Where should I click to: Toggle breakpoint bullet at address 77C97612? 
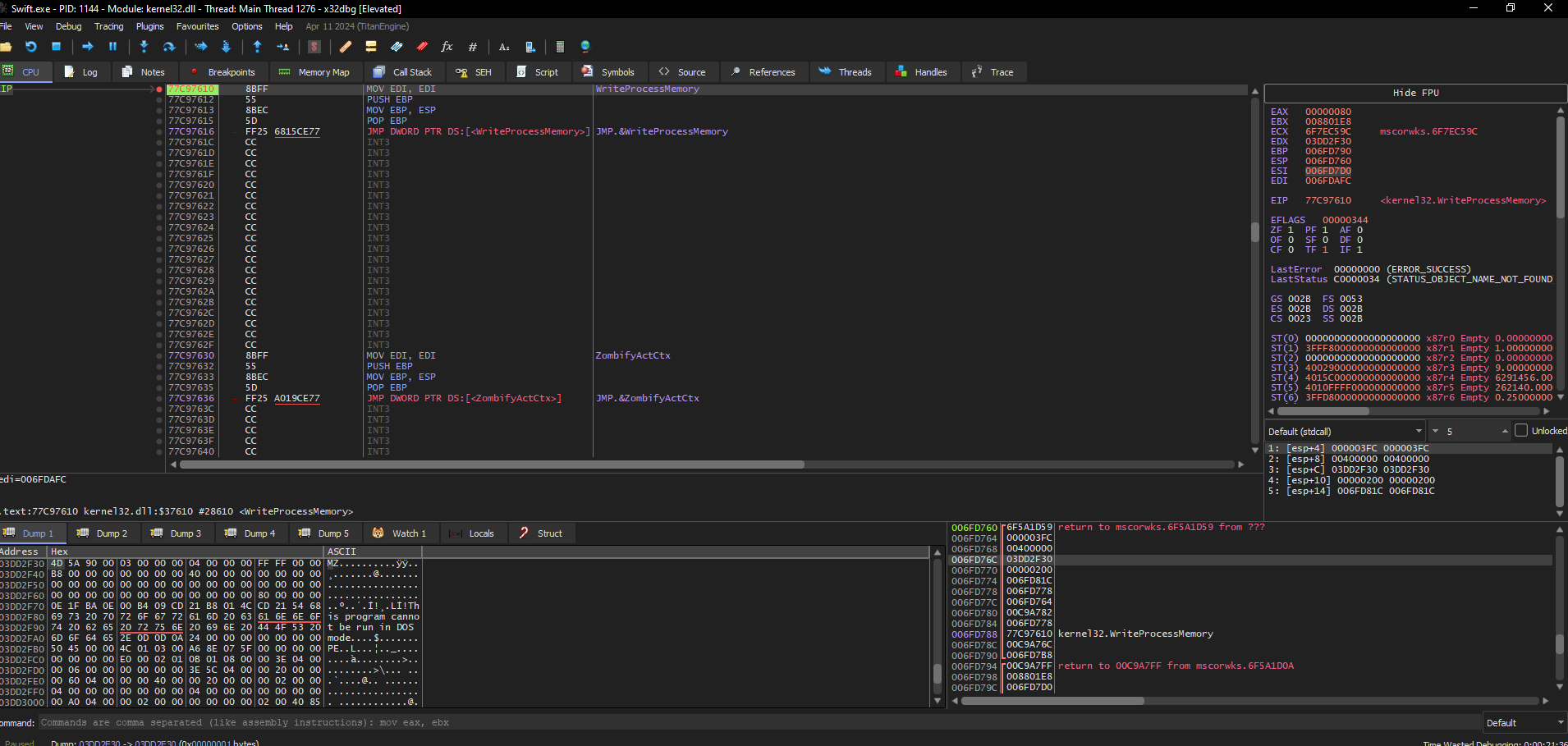click(x=159, y=100)
